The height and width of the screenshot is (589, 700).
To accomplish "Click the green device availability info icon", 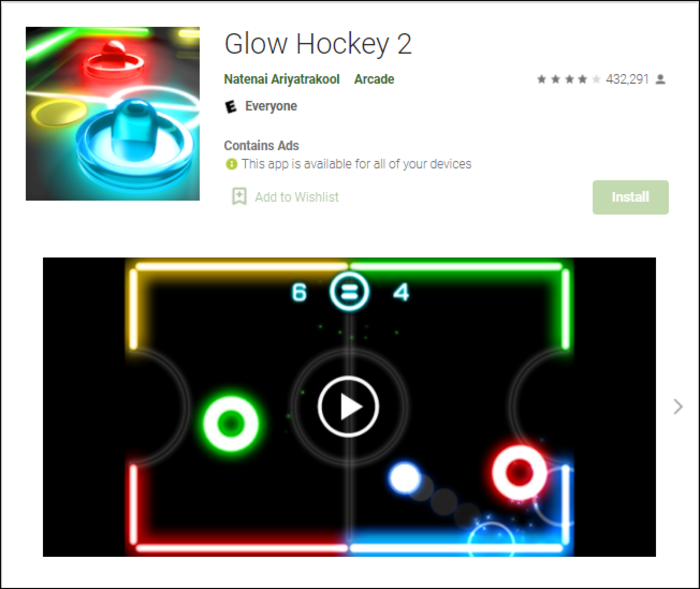I will [231, 164].
